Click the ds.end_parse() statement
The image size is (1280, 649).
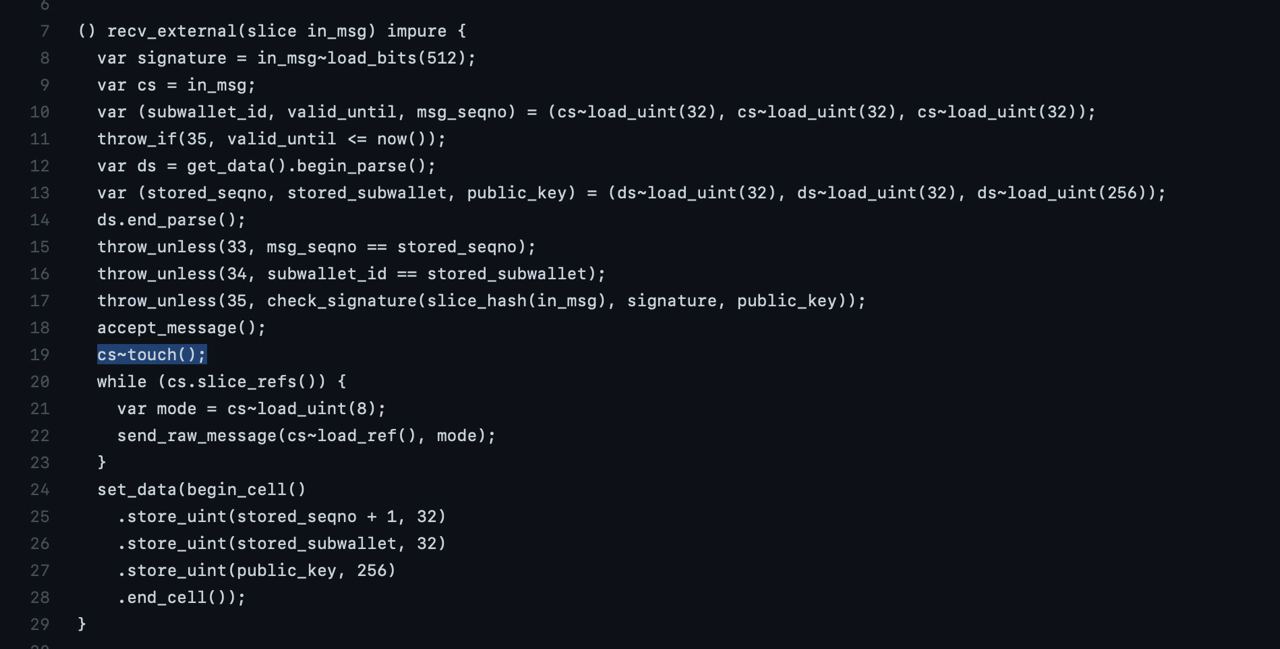click(x=171, y=220)
